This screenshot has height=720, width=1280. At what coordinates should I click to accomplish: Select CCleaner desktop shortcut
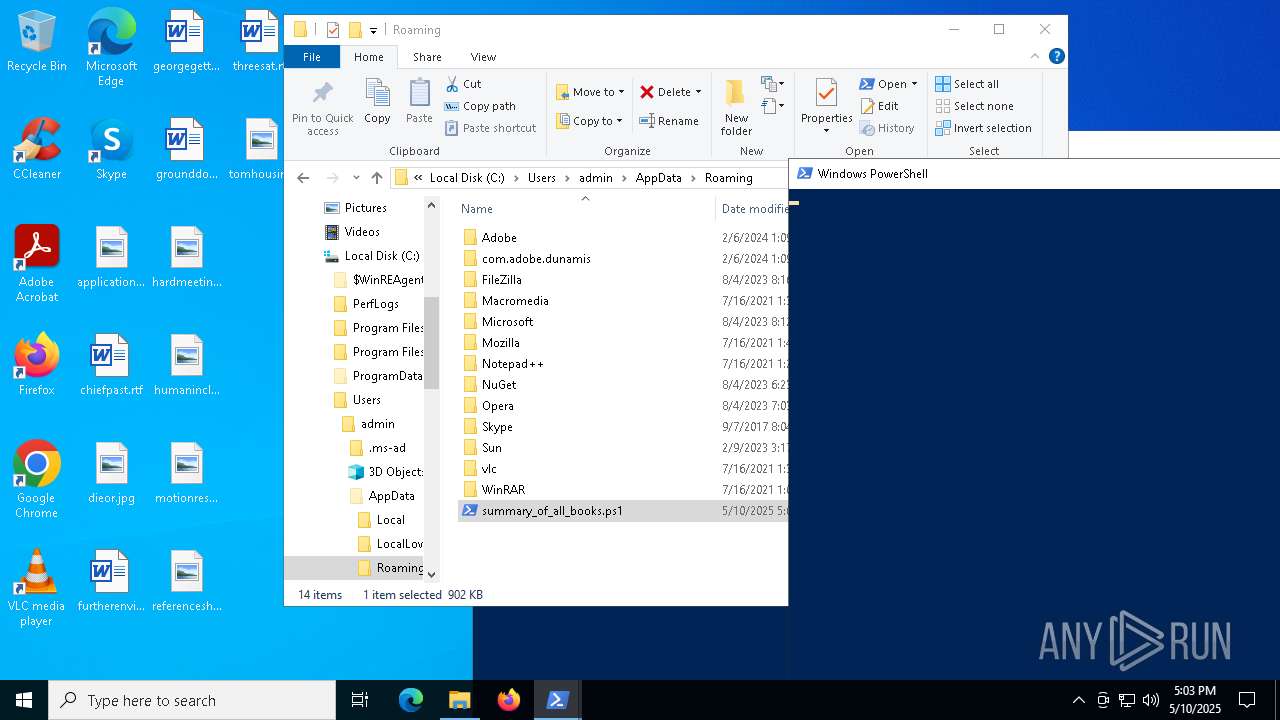[36, 150]
